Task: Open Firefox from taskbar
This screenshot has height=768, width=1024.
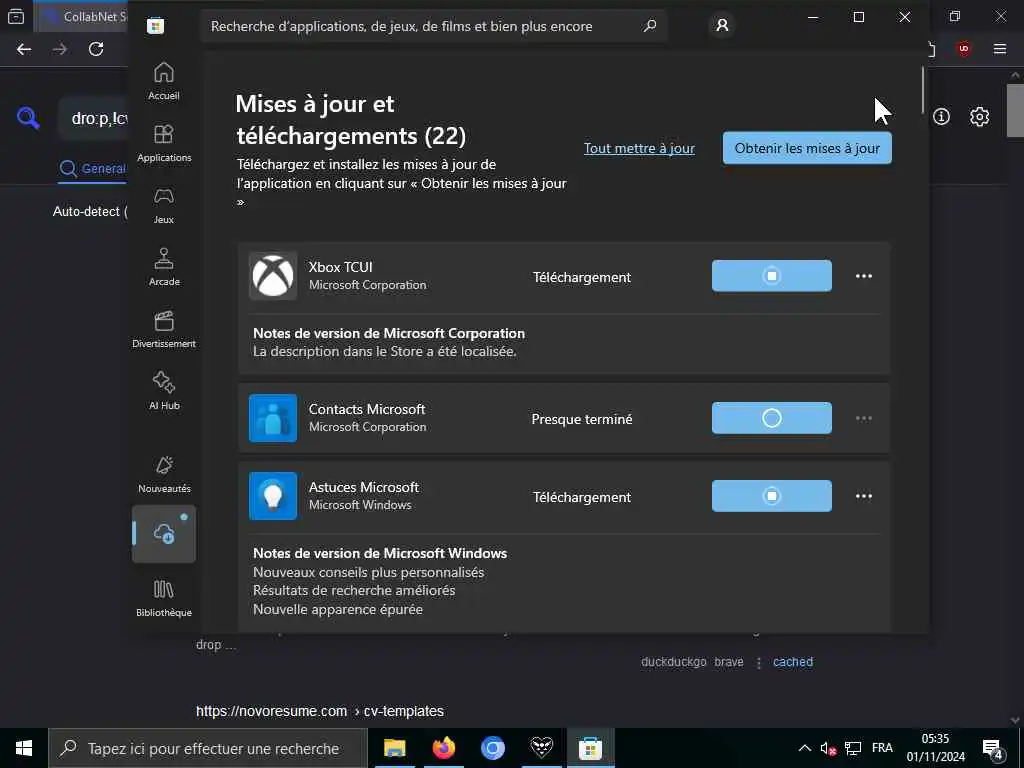Action: [x=443, y=748]
